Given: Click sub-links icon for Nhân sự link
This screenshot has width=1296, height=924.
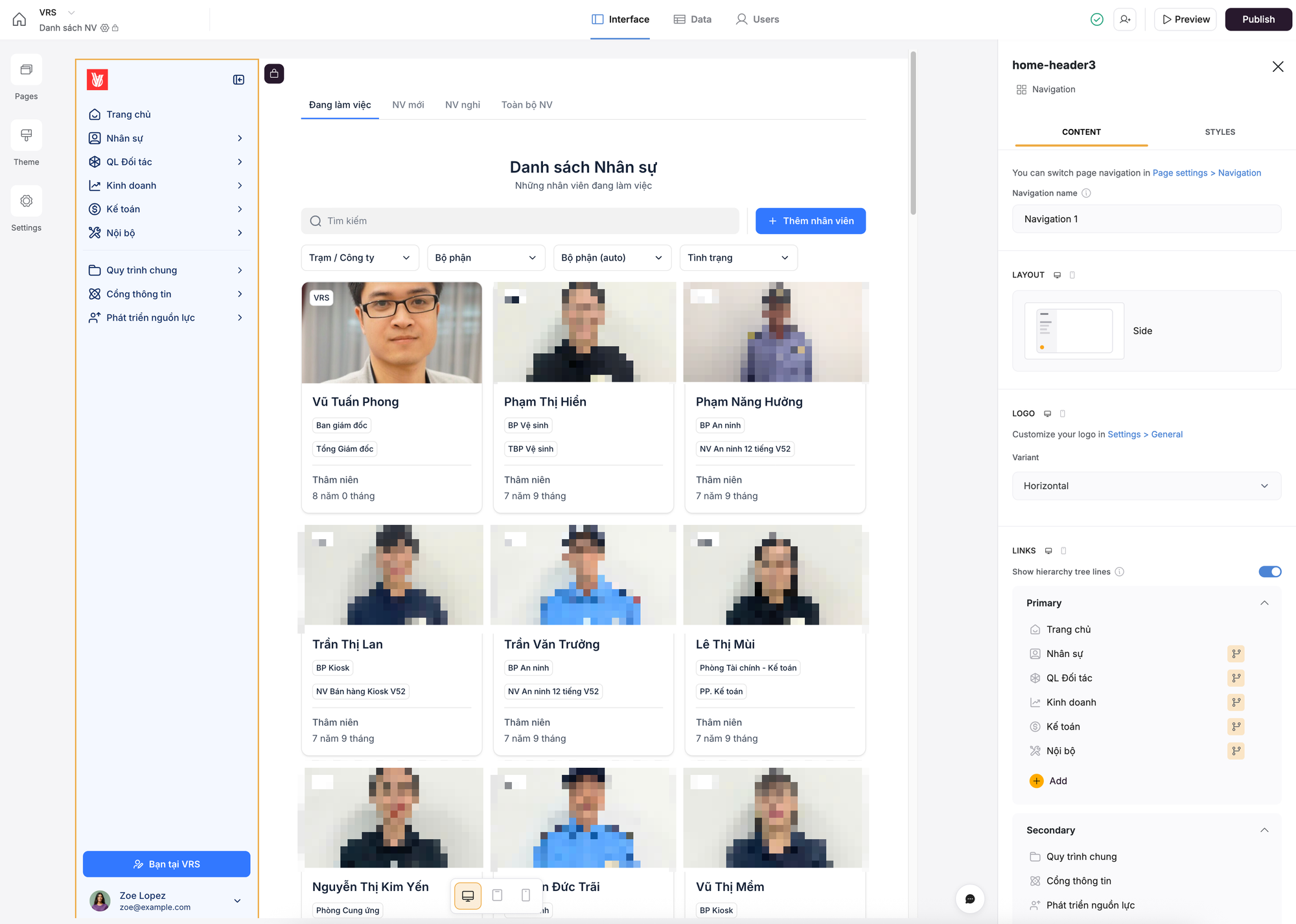Looking at the screenshot, I should coord(1236,654).
